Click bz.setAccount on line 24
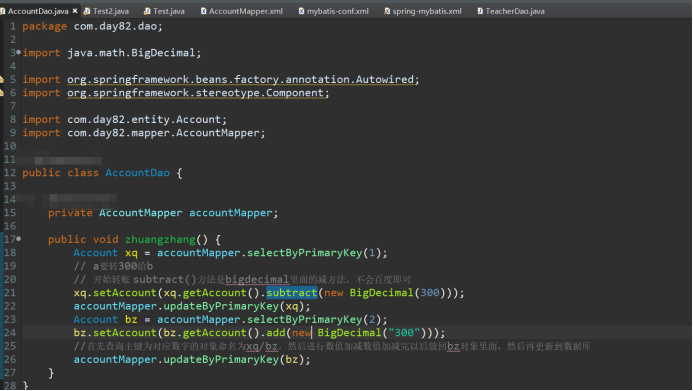 pos(115,333)
